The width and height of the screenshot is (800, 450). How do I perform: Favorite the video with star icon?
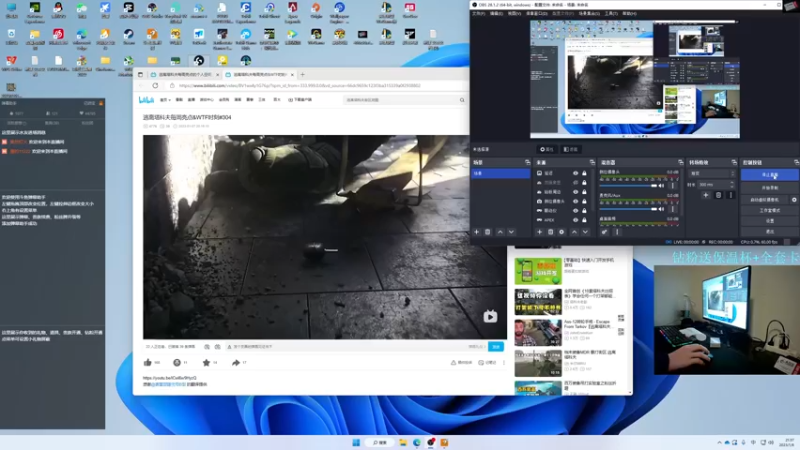pyautogui.click(x=206, y=363)
